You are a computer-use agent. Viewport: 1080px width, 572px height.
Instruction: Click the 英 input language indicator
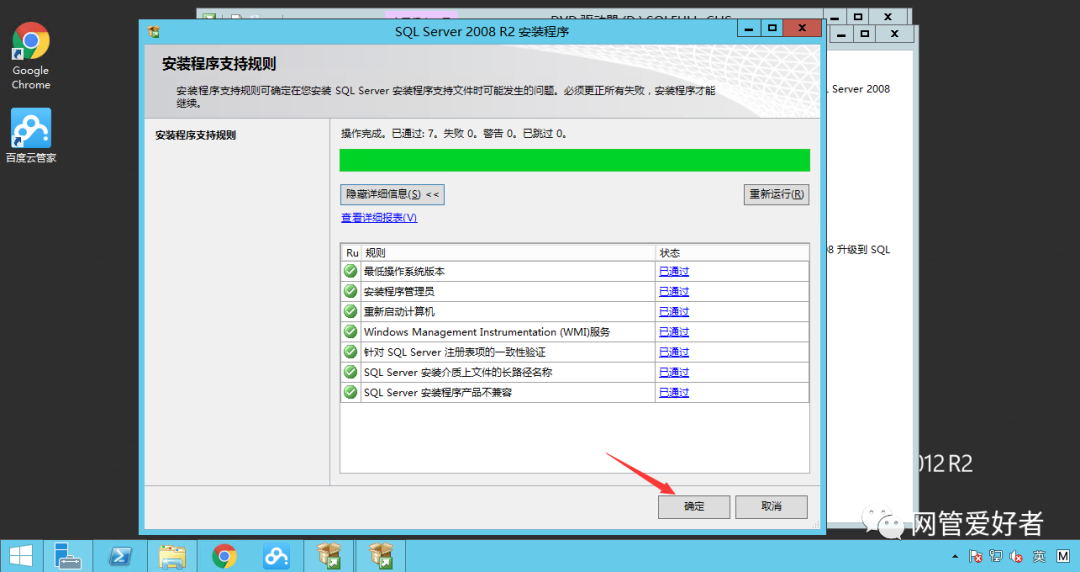click(1039, 556)
